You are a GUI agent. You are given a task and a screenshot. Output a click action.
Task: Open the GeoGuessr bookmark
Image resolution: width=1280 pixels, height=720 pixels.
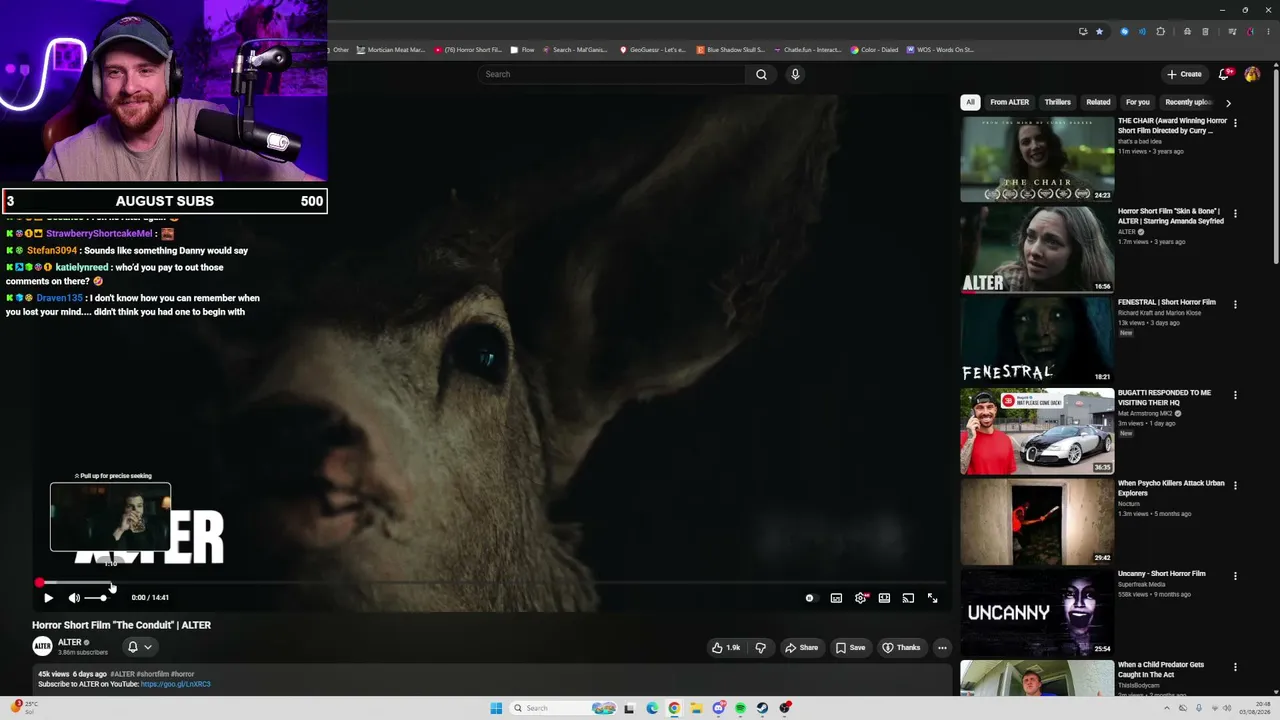[652, 50]
